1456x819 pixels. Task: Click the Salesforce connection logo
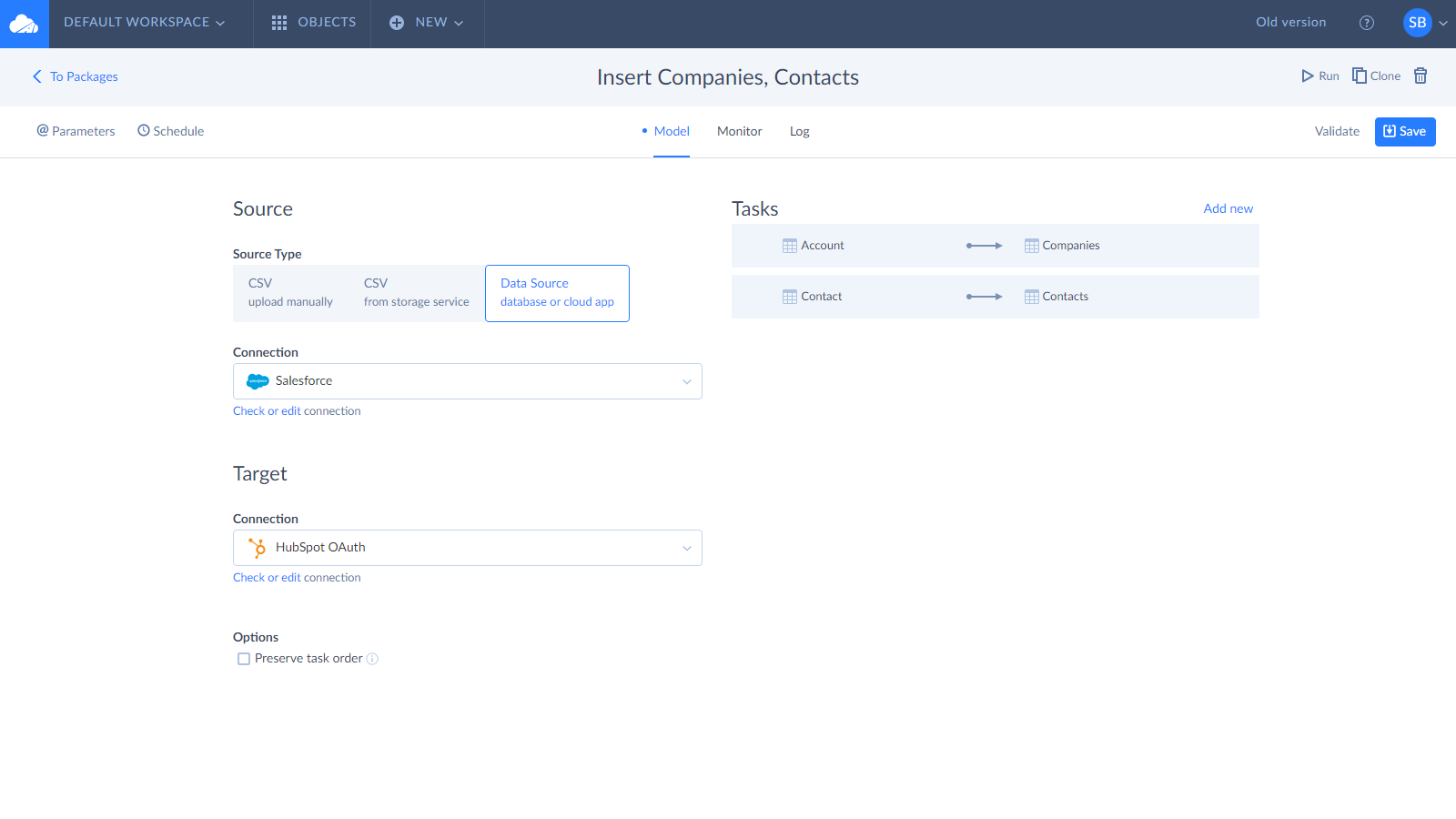coord(258,381)
